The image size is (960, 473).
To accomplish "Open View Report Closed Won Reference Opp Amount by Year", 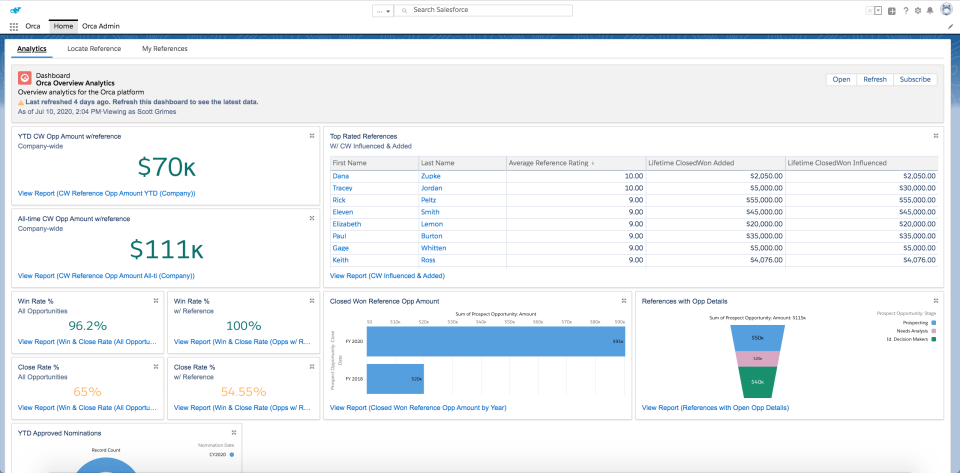I will pyautogui.click(x=418, y=408).
